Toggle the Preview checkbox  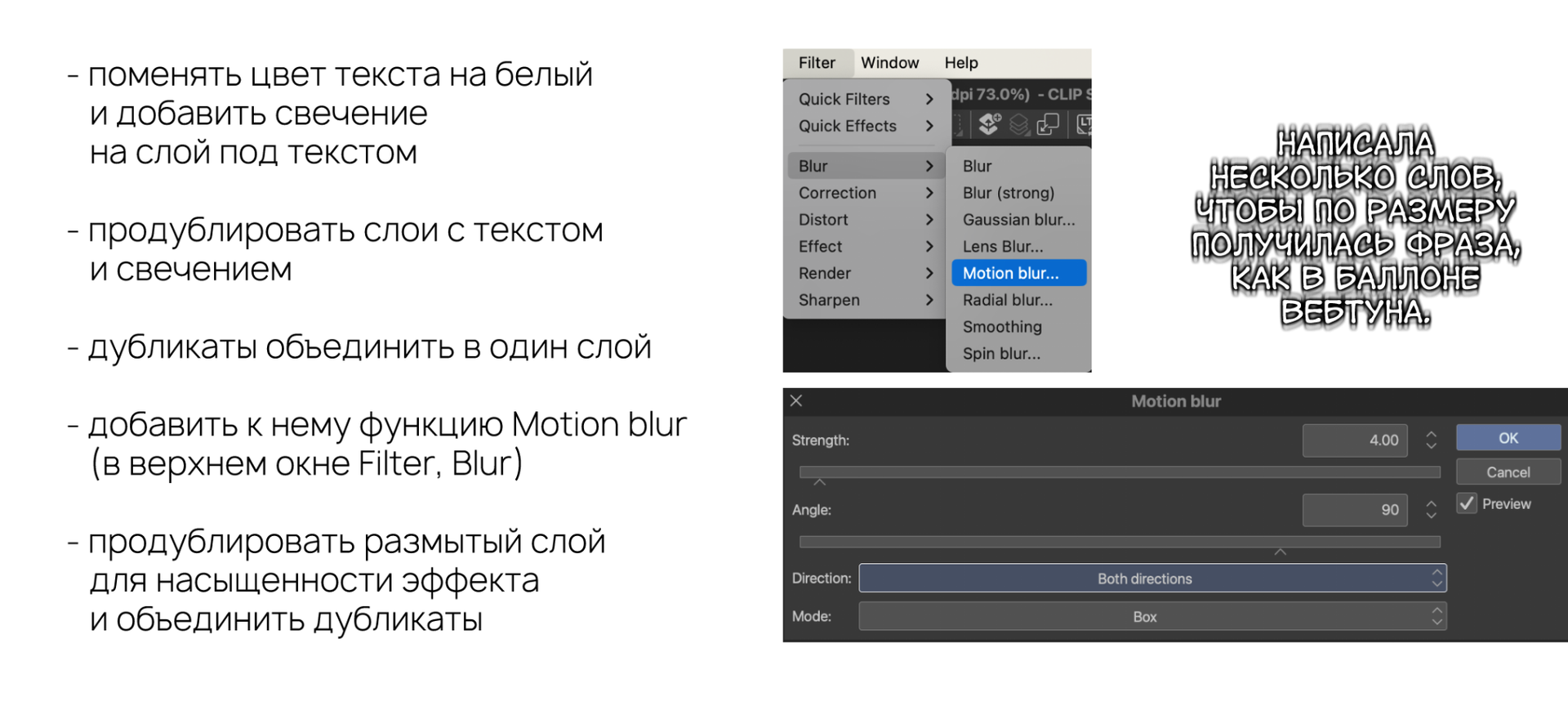tap(1467, 503)
